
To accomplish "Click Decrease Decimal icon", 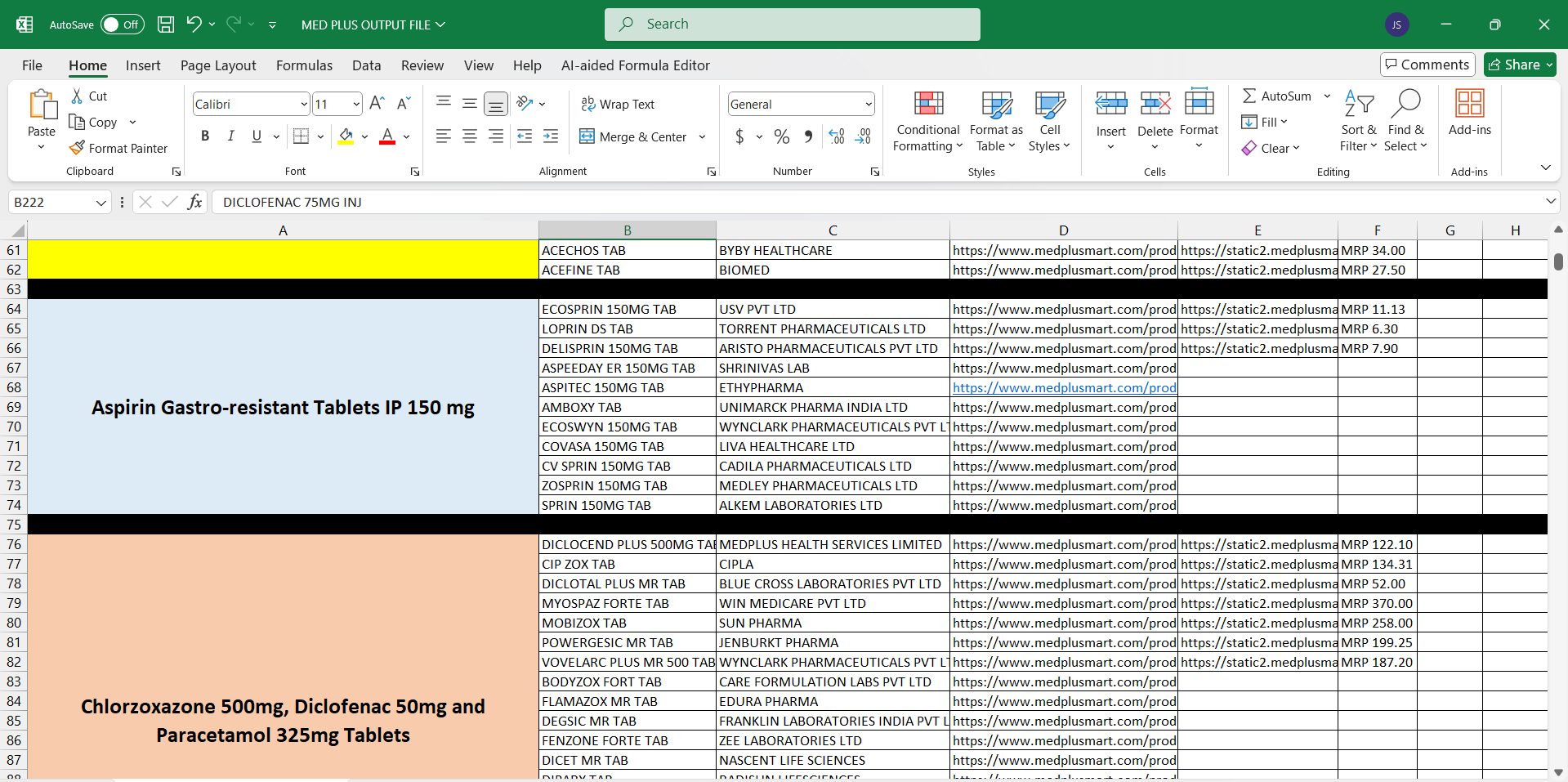I will pos(863,136).
